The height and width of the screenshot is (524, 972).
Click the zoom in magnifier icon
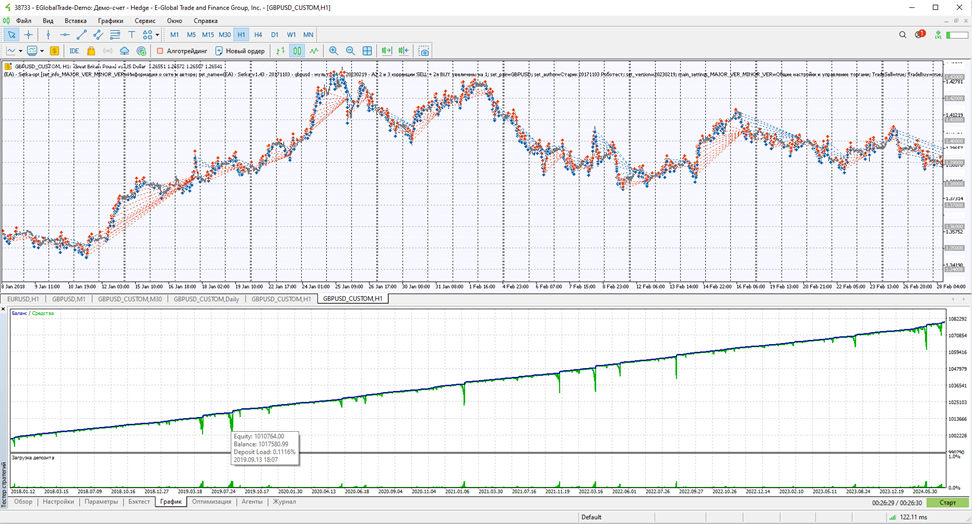coord(334,51)
